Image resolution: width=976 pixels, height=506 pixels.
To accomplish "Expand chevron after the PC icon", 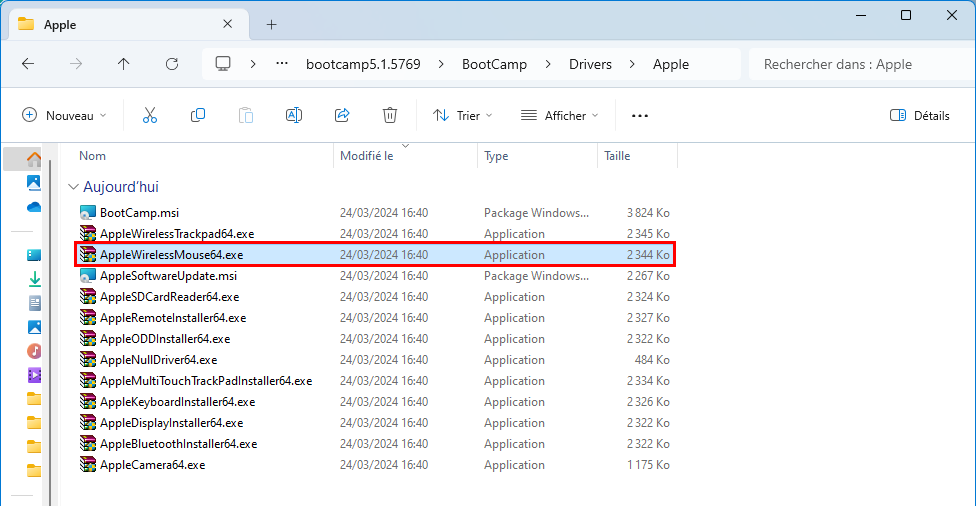I will (x=253, y=64).
